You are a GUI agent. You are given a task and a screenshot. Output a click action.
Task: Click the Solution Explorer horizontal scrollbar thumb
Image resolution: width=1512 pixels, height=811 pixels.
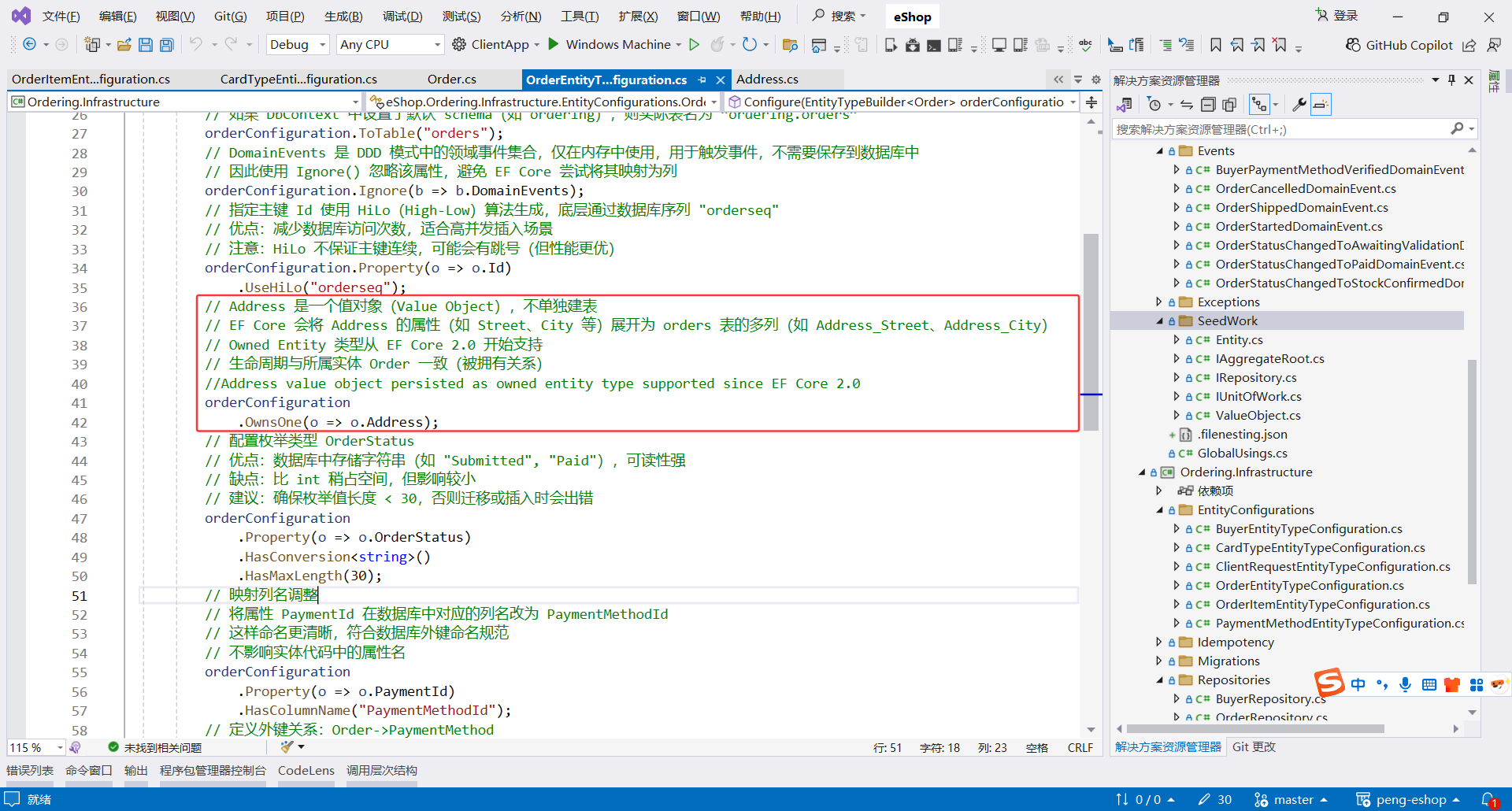click(1255, 729)
